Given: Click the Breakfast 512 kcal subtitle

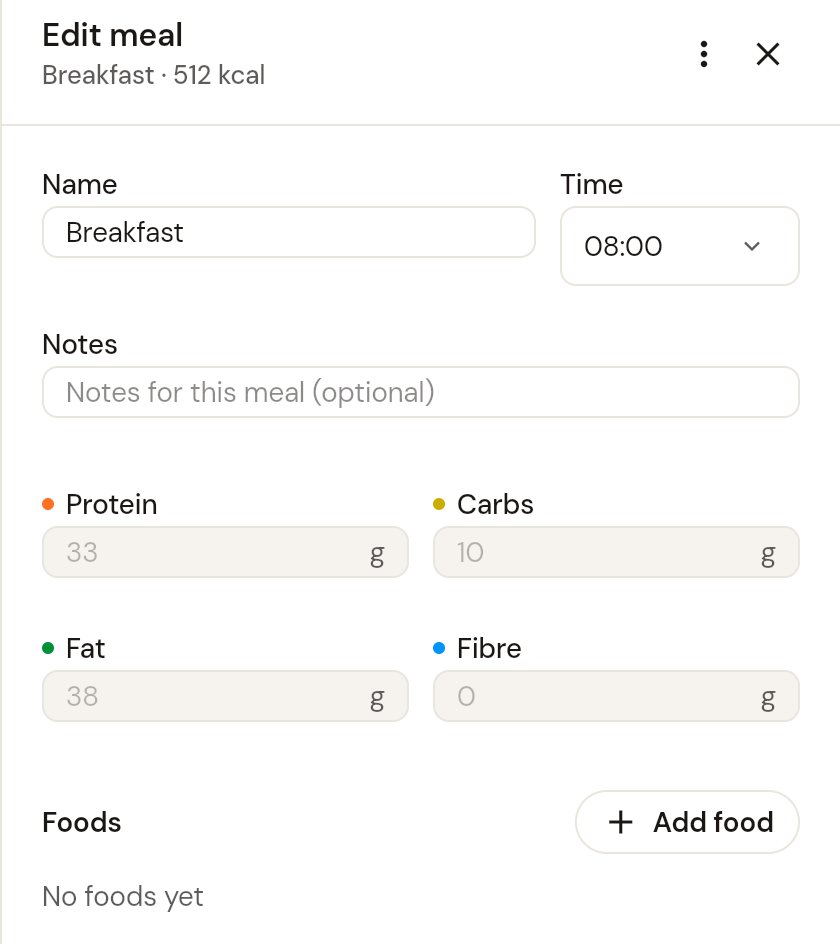Looking at the screenshot, I should coord(154,75).
